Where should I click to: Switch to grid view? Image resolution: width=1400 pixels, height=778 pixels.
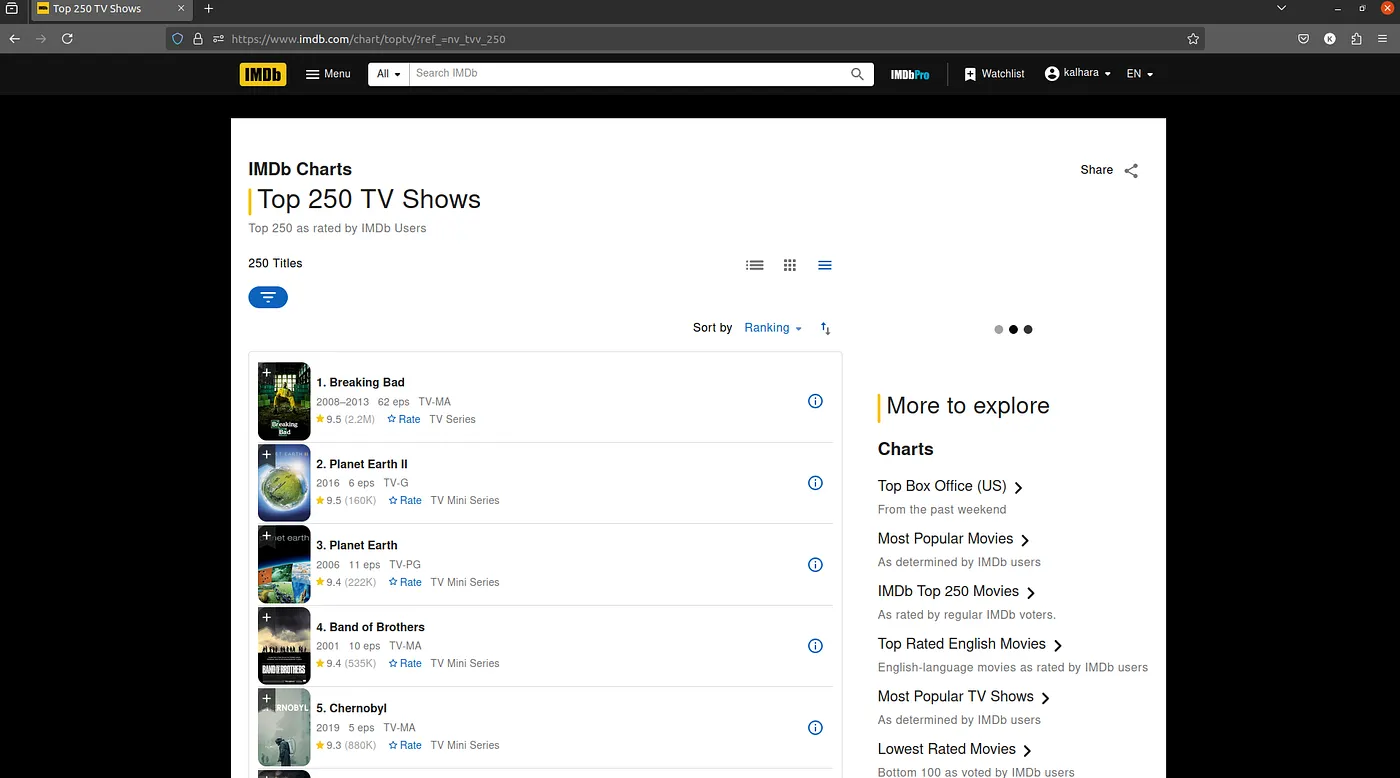(790, 265)
